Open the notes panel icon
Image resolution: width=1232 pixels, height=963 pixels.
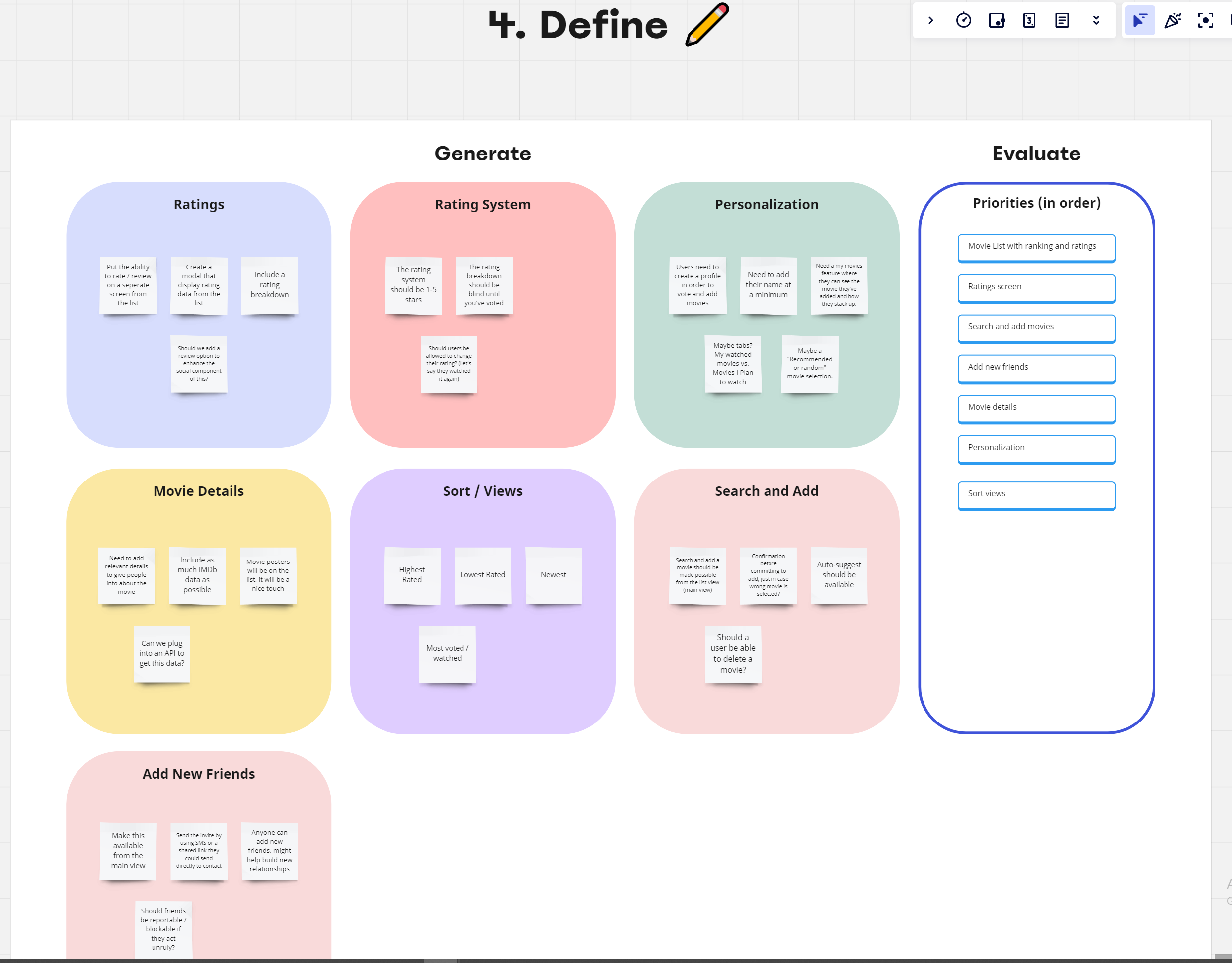1062,21
